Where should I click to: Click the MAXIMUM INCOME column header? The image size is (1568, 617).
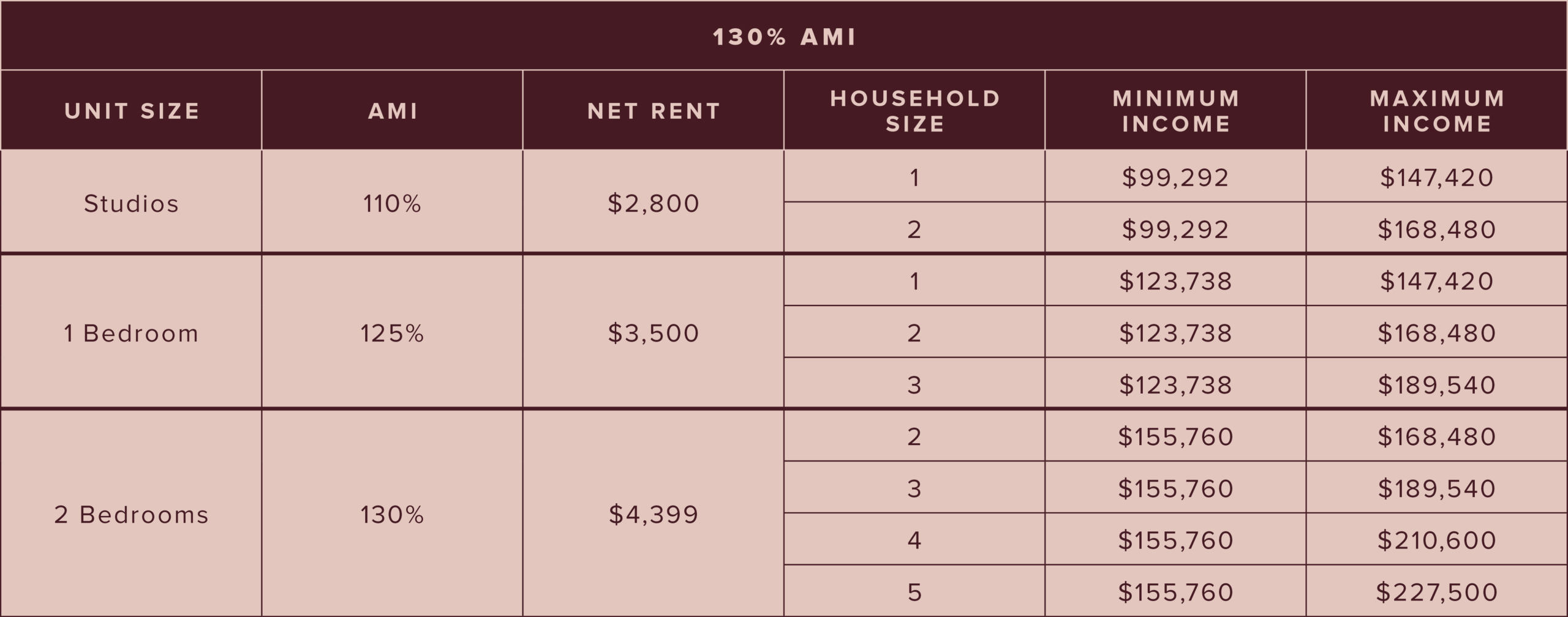pos(1437,111)
